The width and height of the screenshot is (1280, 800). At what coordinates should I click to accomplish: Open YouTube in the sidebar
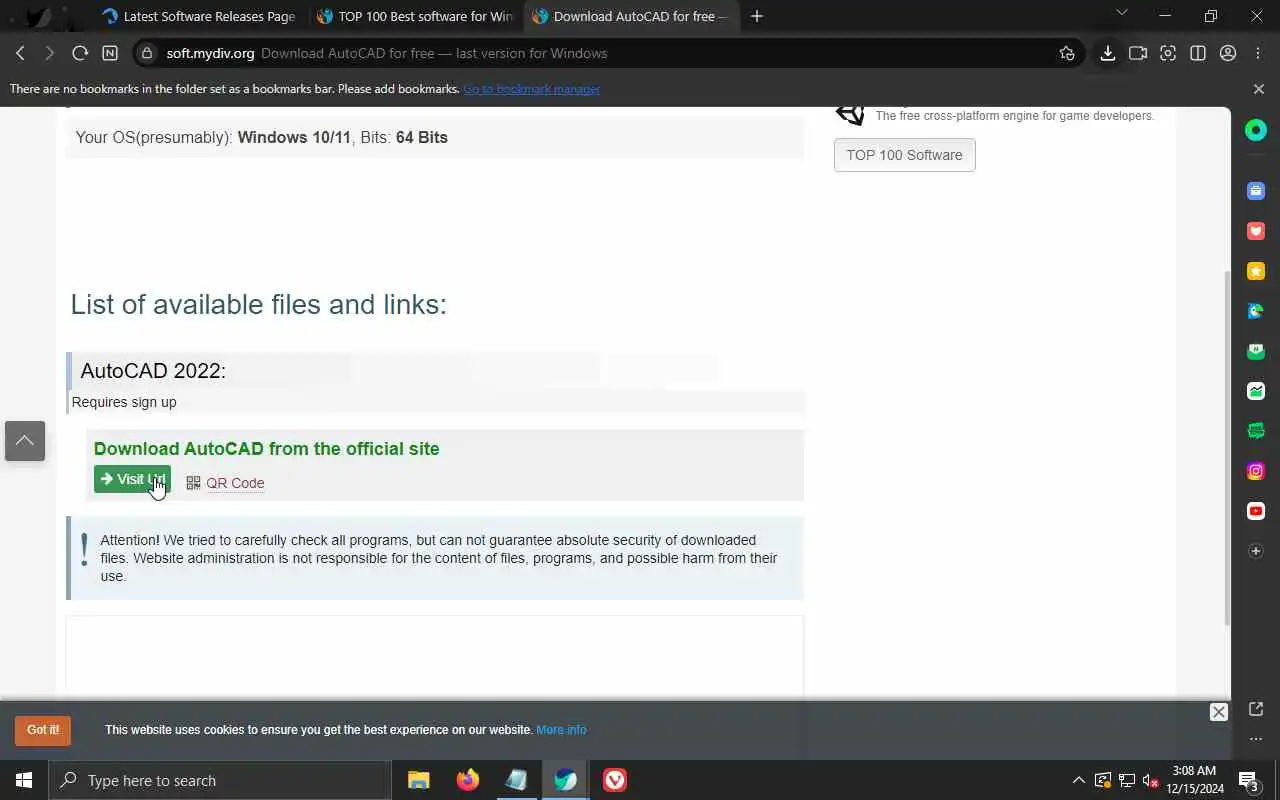pyautogui.click(x=1256, y=511)
